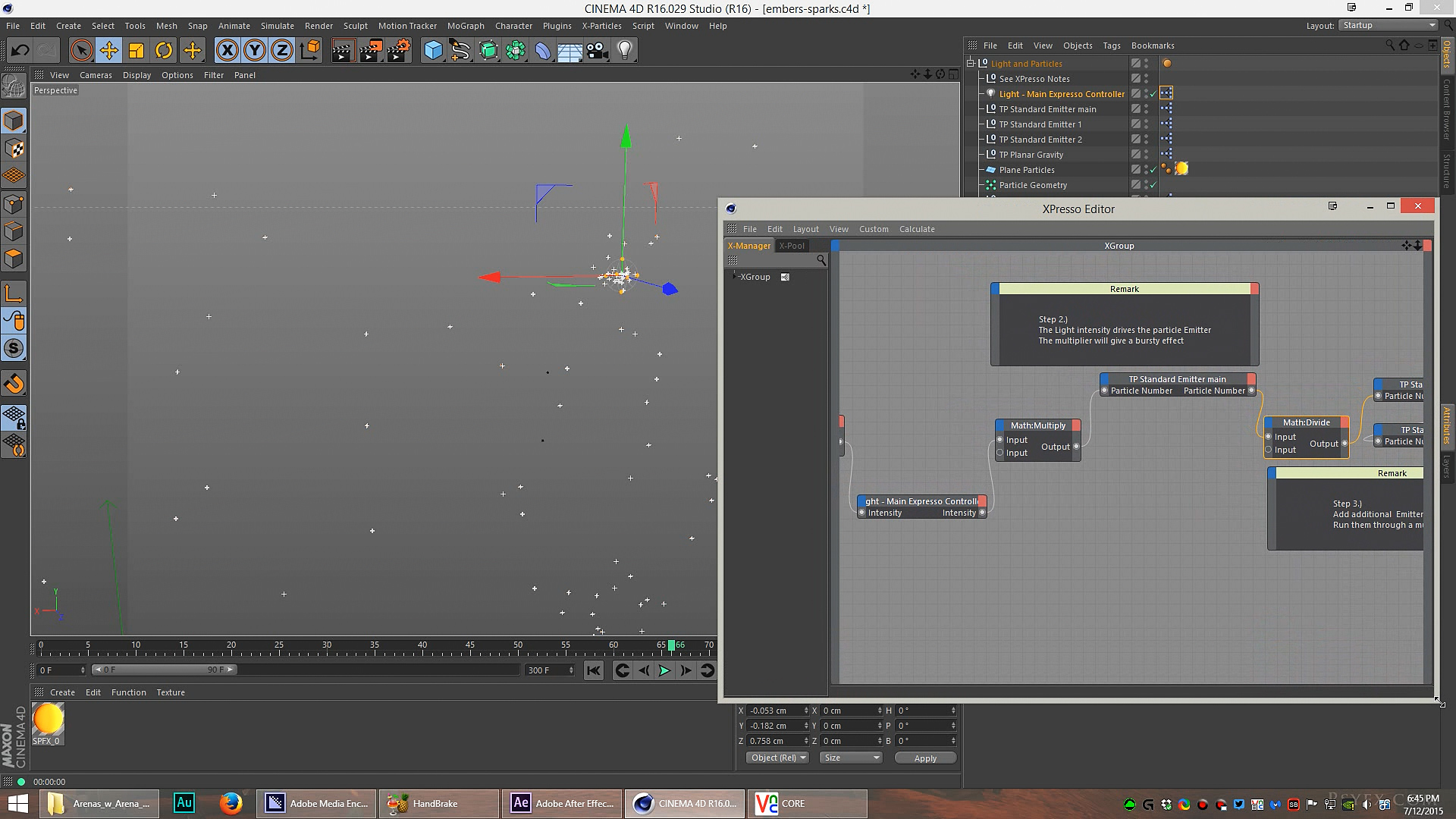Switch to Texture mode in left palette

tap(14, 149)
